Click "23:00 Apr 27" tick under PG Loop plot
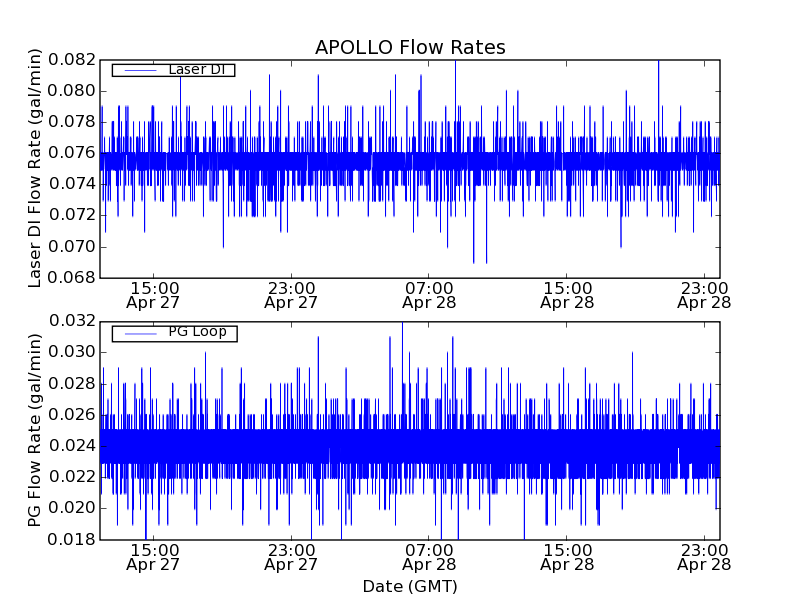Viewport: 800px width, 600px height. [x=291, y=558]
